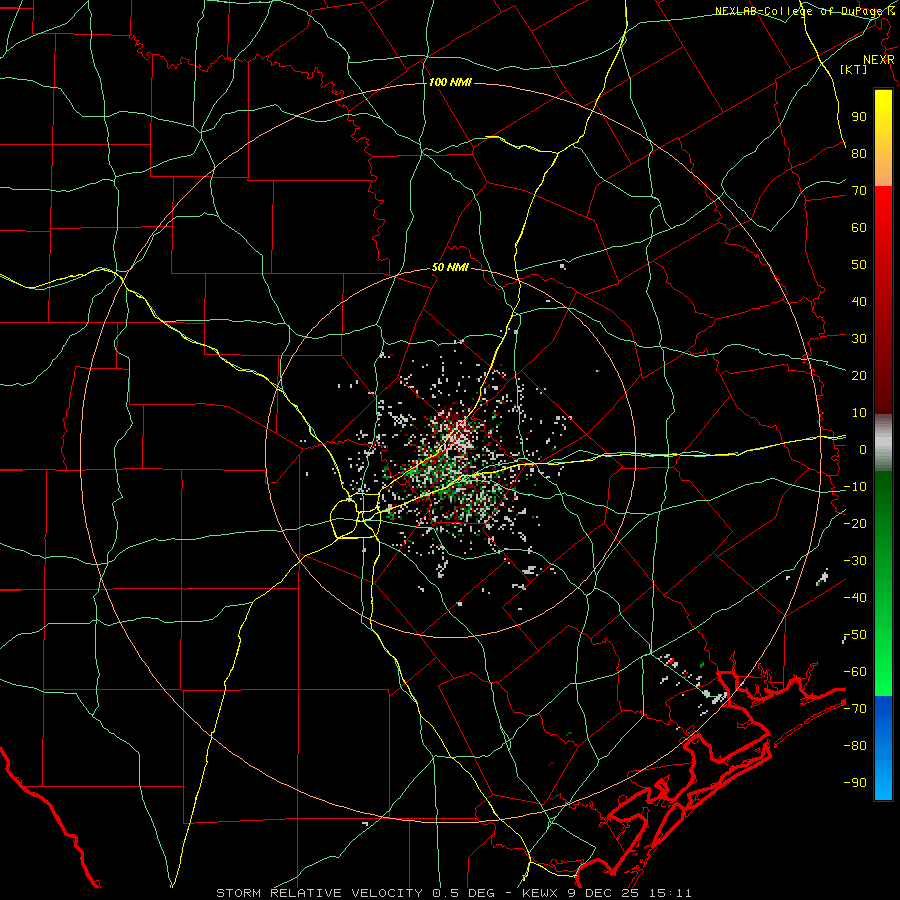
Task: Click the -30 value on velocity scale
Action: (x=855, y=561)
